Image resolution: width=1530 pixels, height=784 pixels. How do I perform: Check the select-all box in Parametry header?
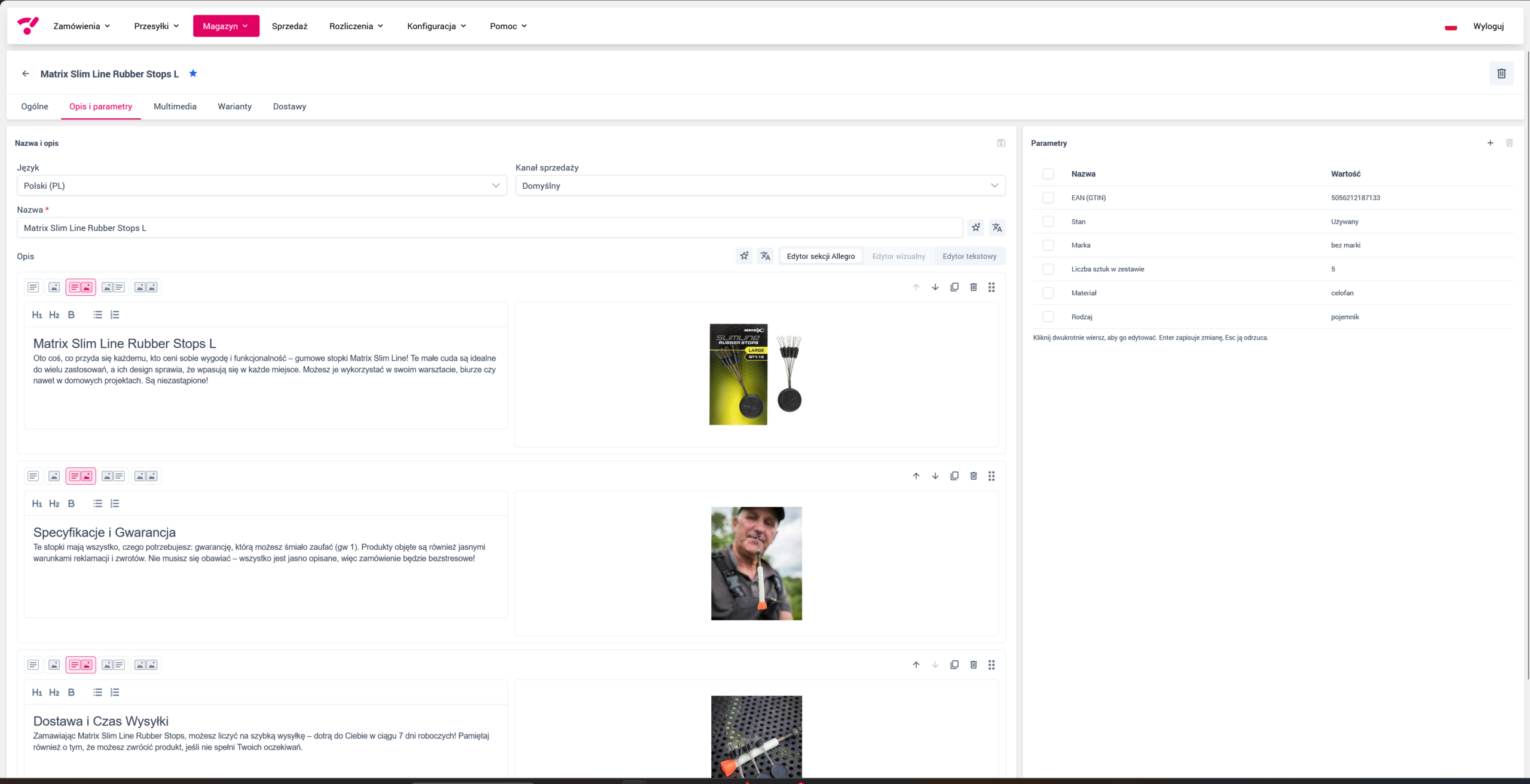[1048, 174]
